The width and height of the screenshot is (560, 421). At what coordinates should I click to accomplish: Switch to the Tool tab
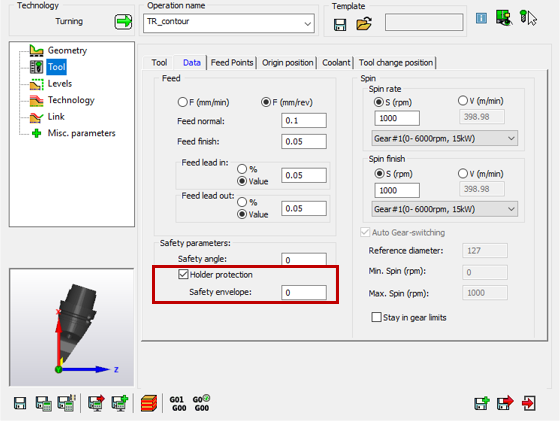[x=159, y=62]
